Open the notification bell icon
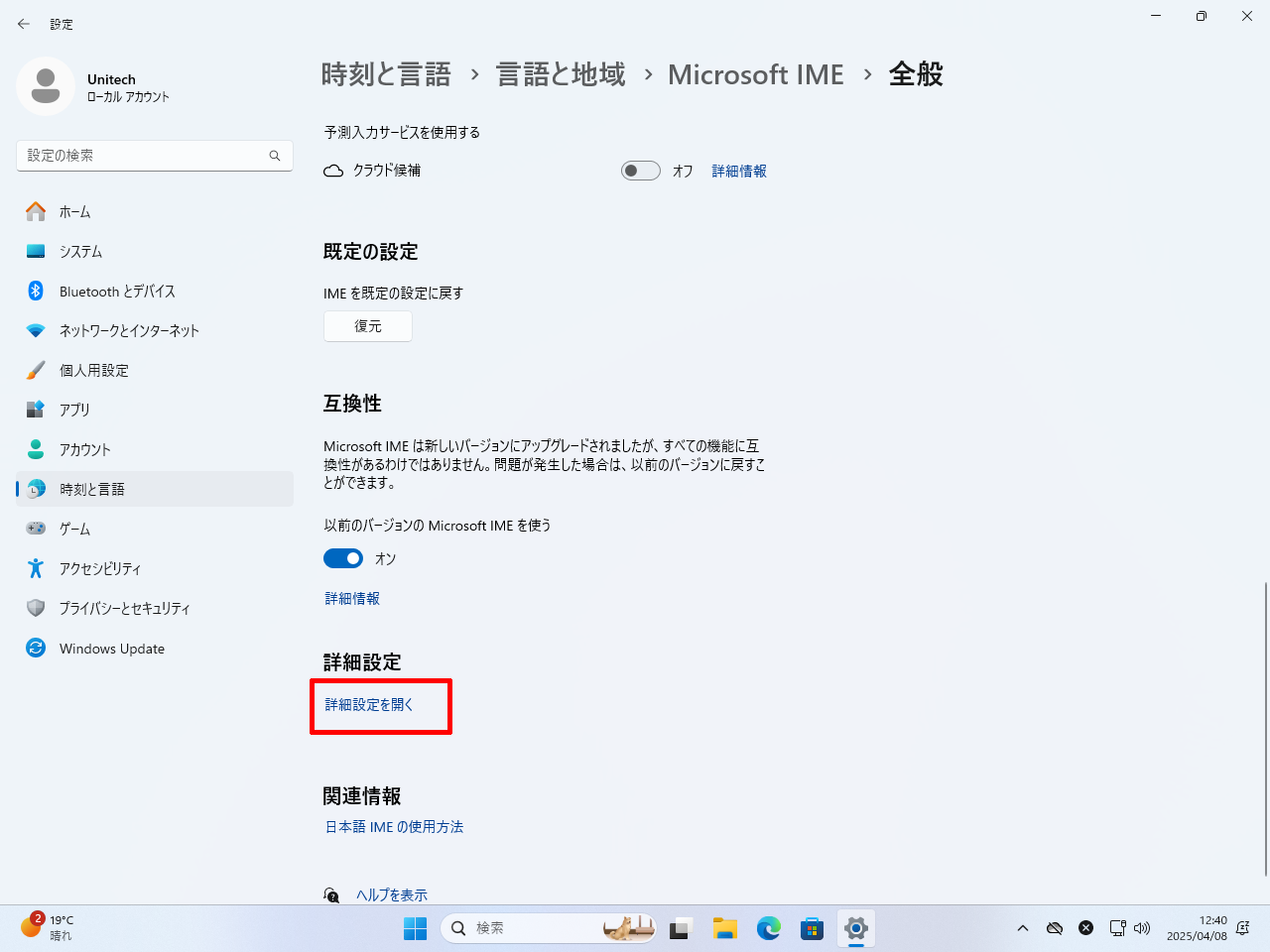The image size is (1270, 952). tap(1243, 928)
